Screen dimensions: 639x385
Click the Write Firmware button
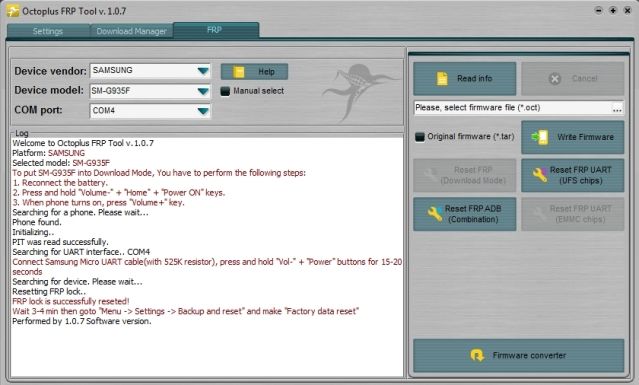[x=573, y=137]
